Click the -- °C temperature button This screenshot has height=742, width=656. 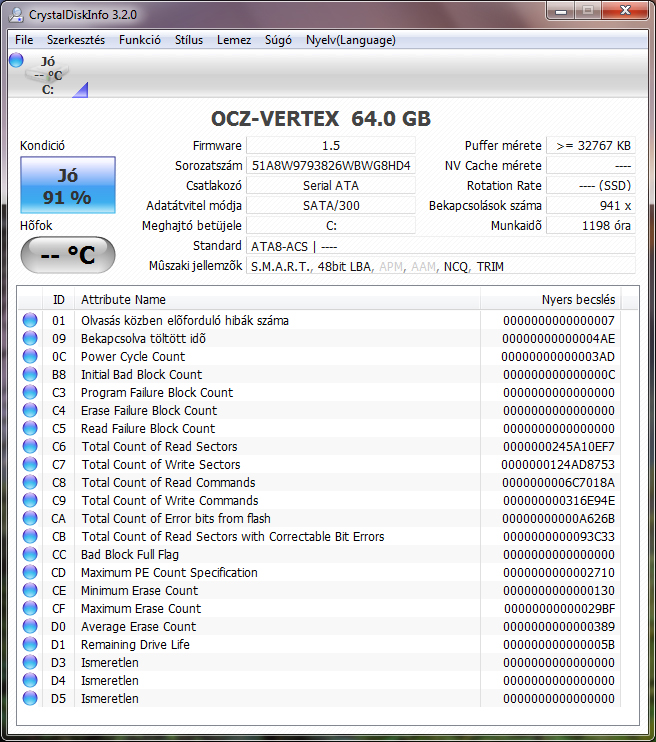pos(68,255)
